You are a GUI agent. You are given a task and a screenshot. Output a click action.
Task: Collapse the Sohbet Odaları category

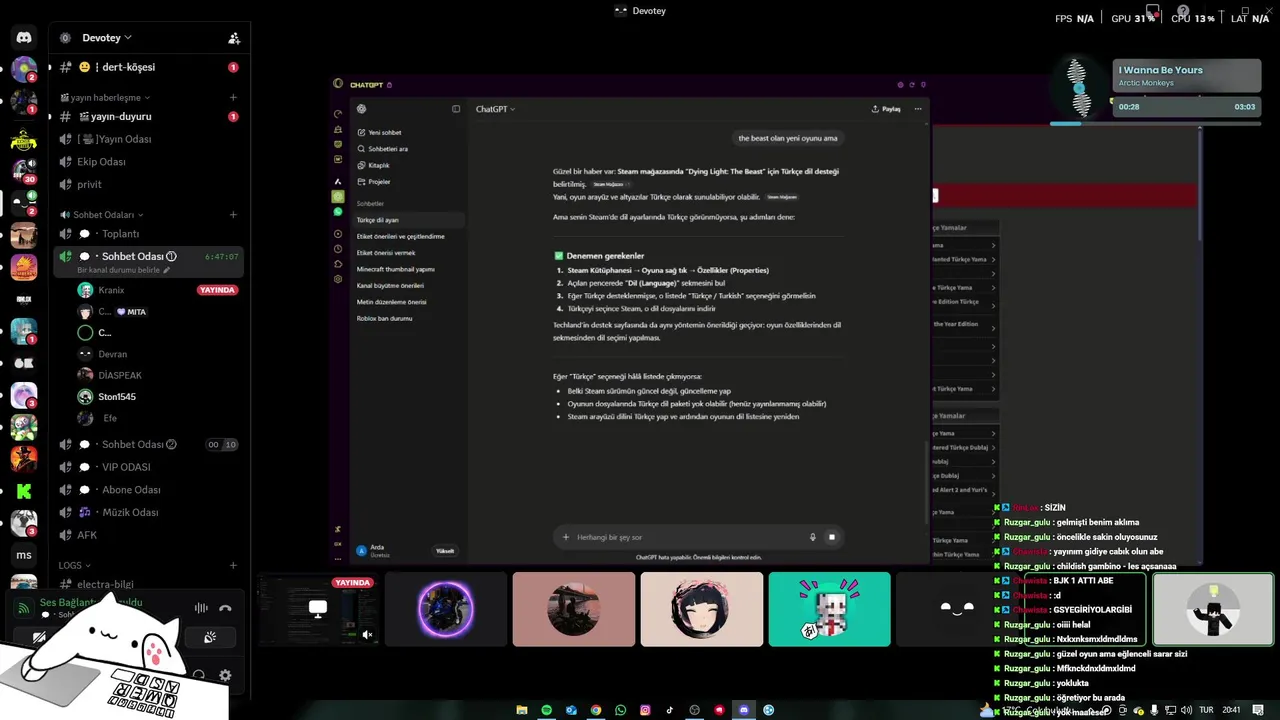point(102,215)
